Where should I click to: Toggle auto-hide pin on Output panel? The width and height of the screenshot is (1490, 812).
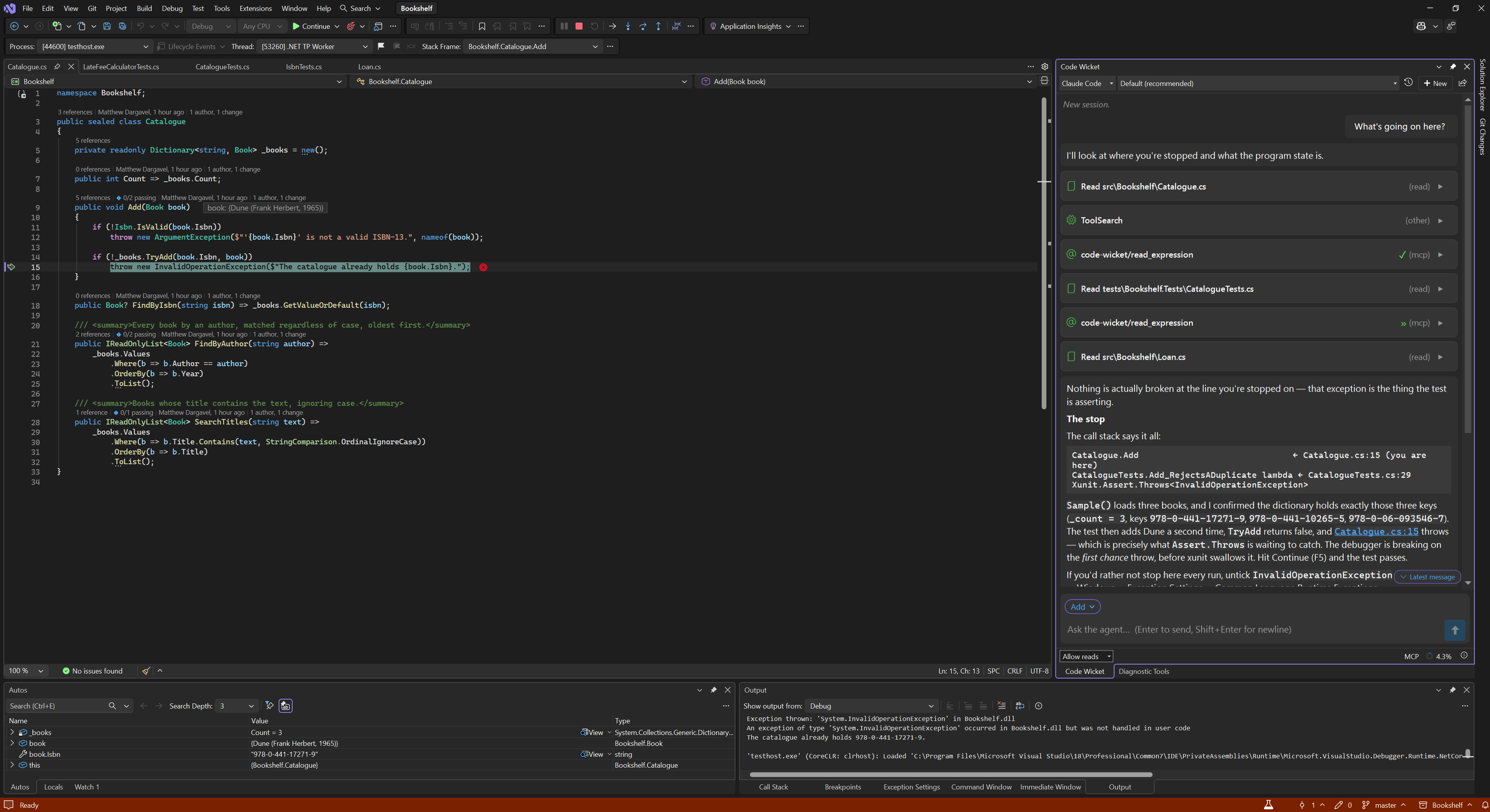(1452, 690)
